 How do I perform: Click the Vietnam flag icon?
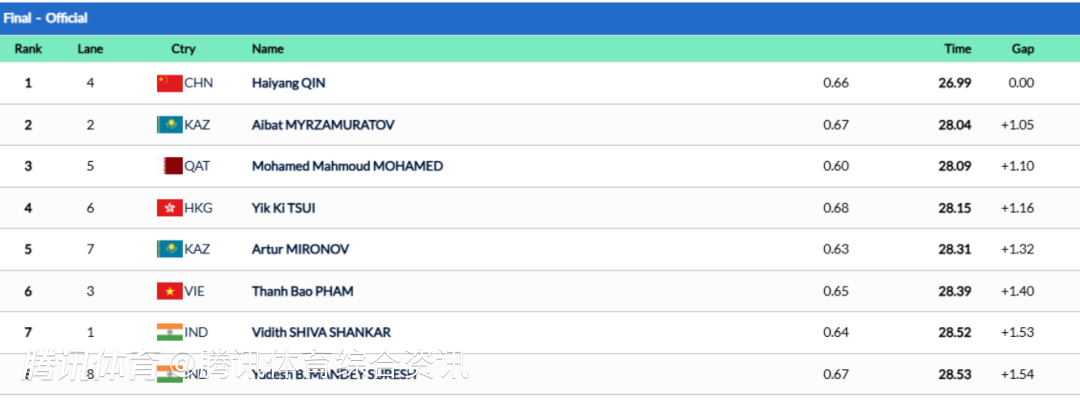[169, 291]
